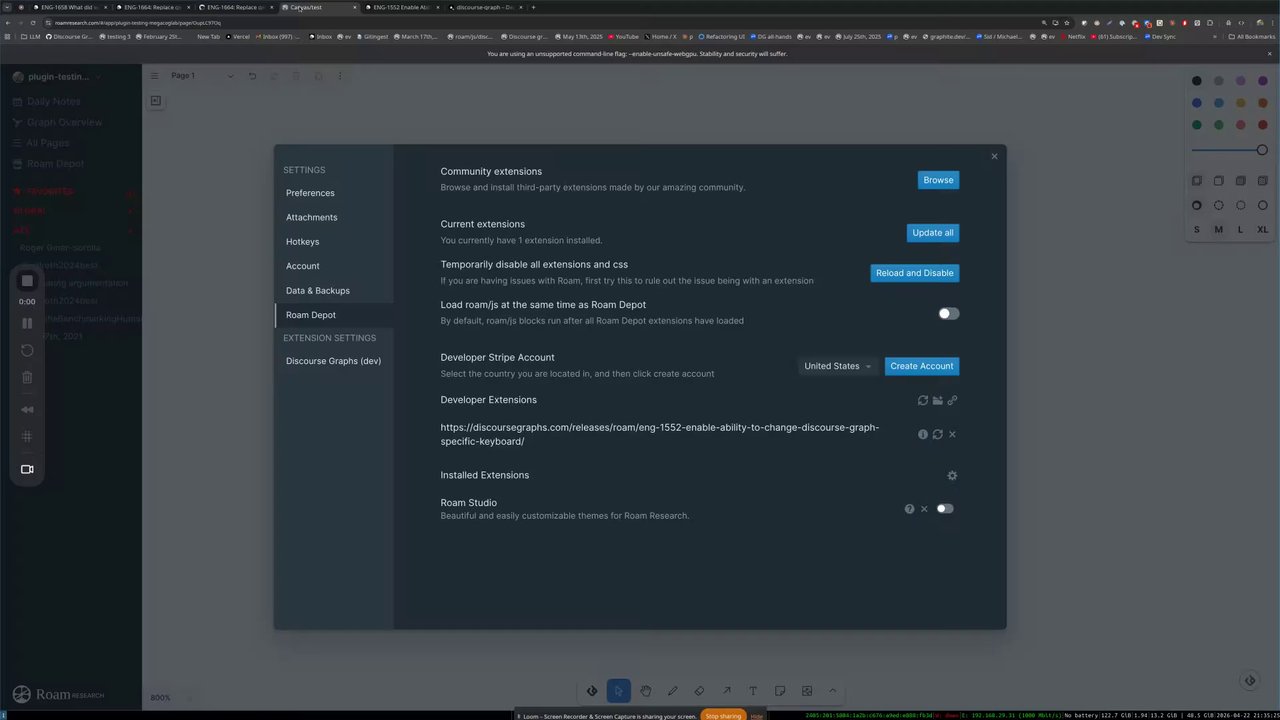
Task: Open Discourse Graphs (dev) extension settings
Action: point(334,361)
